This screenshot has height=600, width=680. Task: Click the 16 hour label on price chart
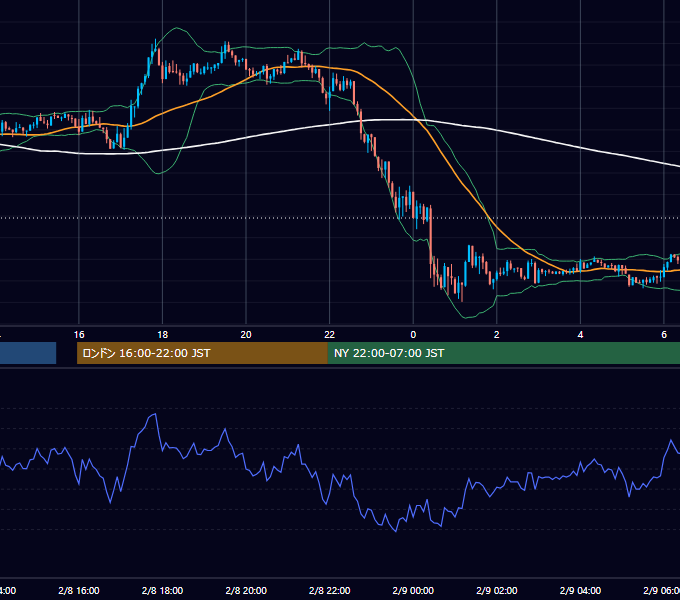(79, 335)
